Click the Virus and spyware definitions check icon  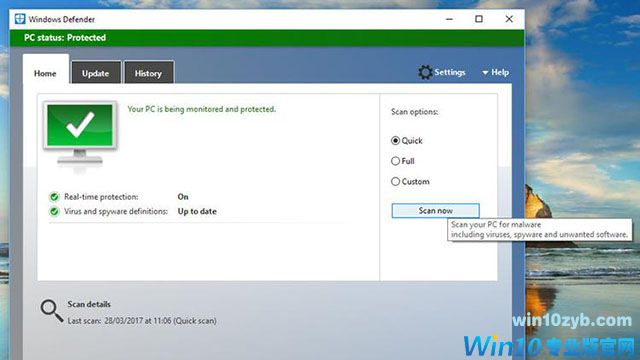click(x=54, y=211)
